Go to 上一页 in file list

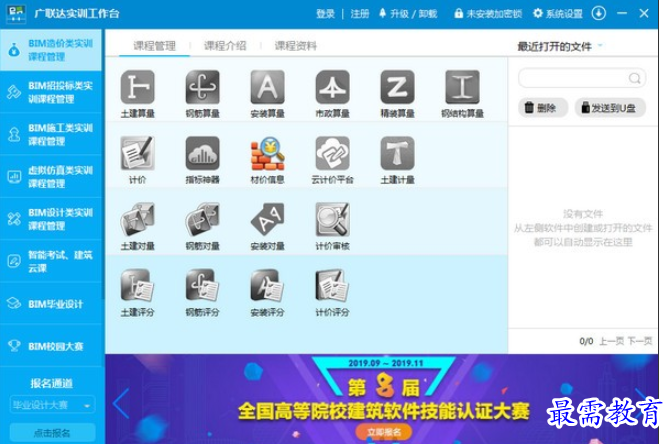[x=611, y=341]
